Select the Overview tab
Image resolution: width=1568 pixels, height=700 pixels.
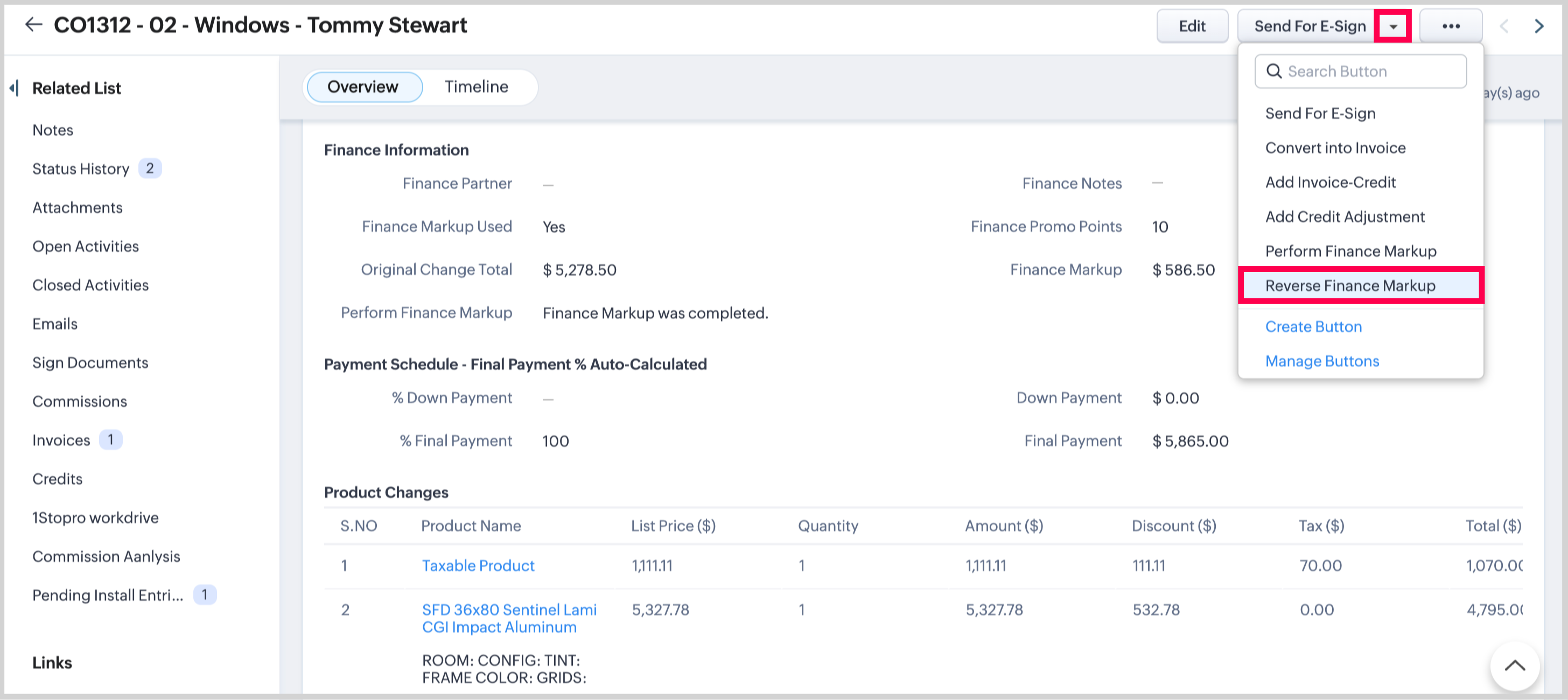(363, 87)
